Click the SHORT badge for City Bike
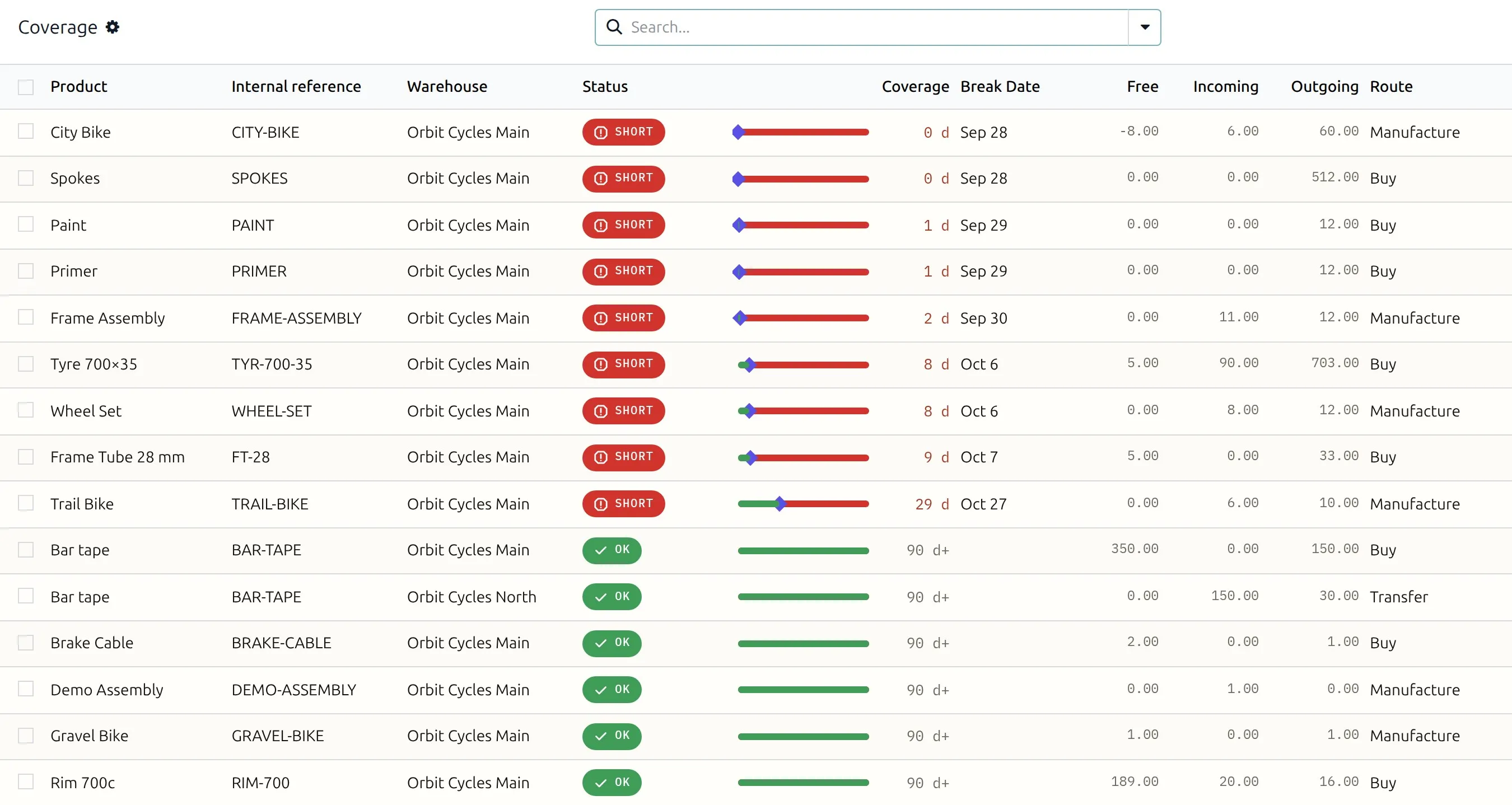 coord(623,132)
